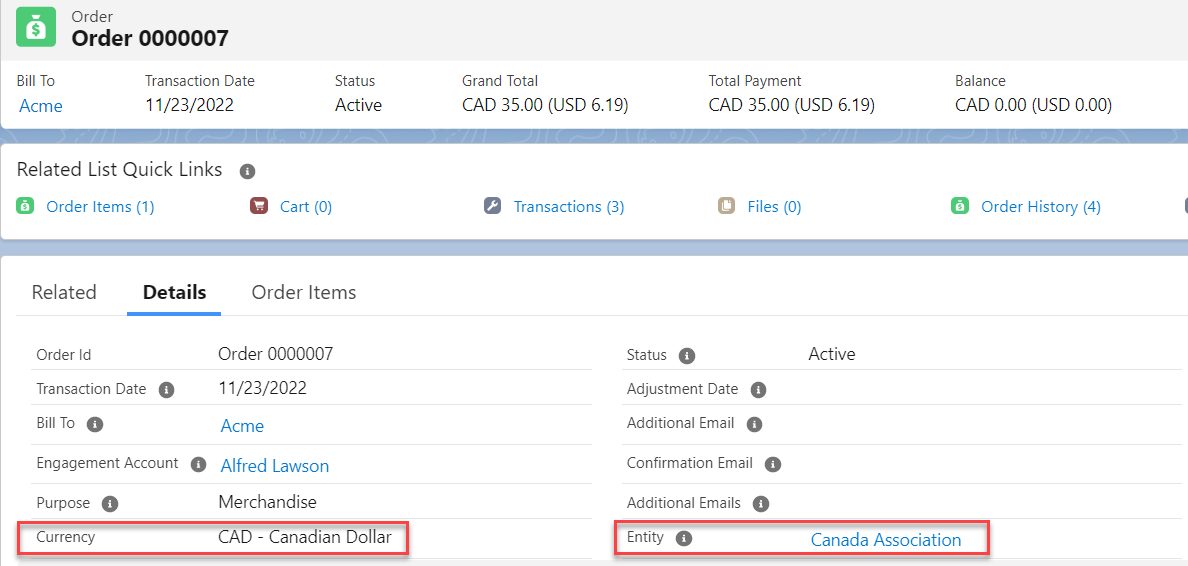Open Transactions (3) related list link
Screen dimensions: 1188x566
coord(568,206)
